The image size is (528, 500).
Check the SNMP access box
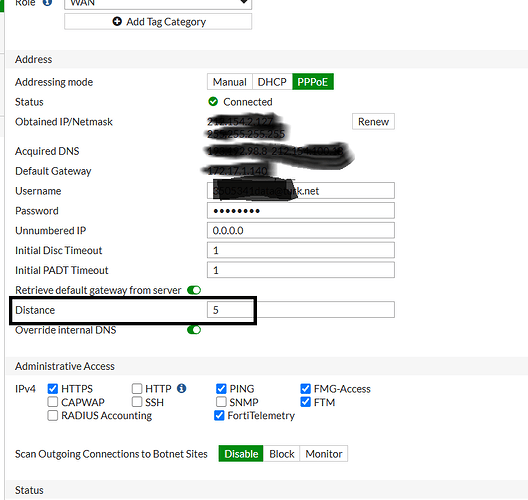pos(221,402)
